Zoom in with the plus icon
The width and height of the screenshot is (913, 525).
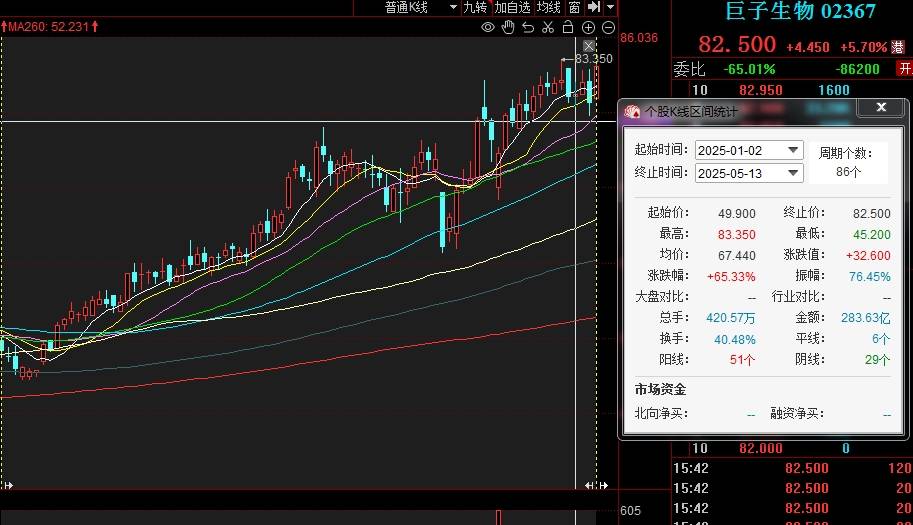click(588, 27)
